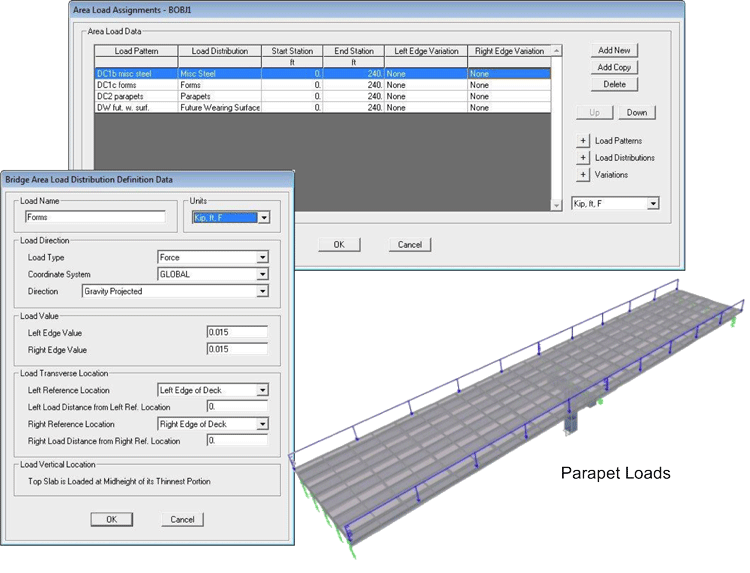Screen dimensions: 750x573
Task: Select the DC1b misc steel row
Action: (x=135, y=74)
